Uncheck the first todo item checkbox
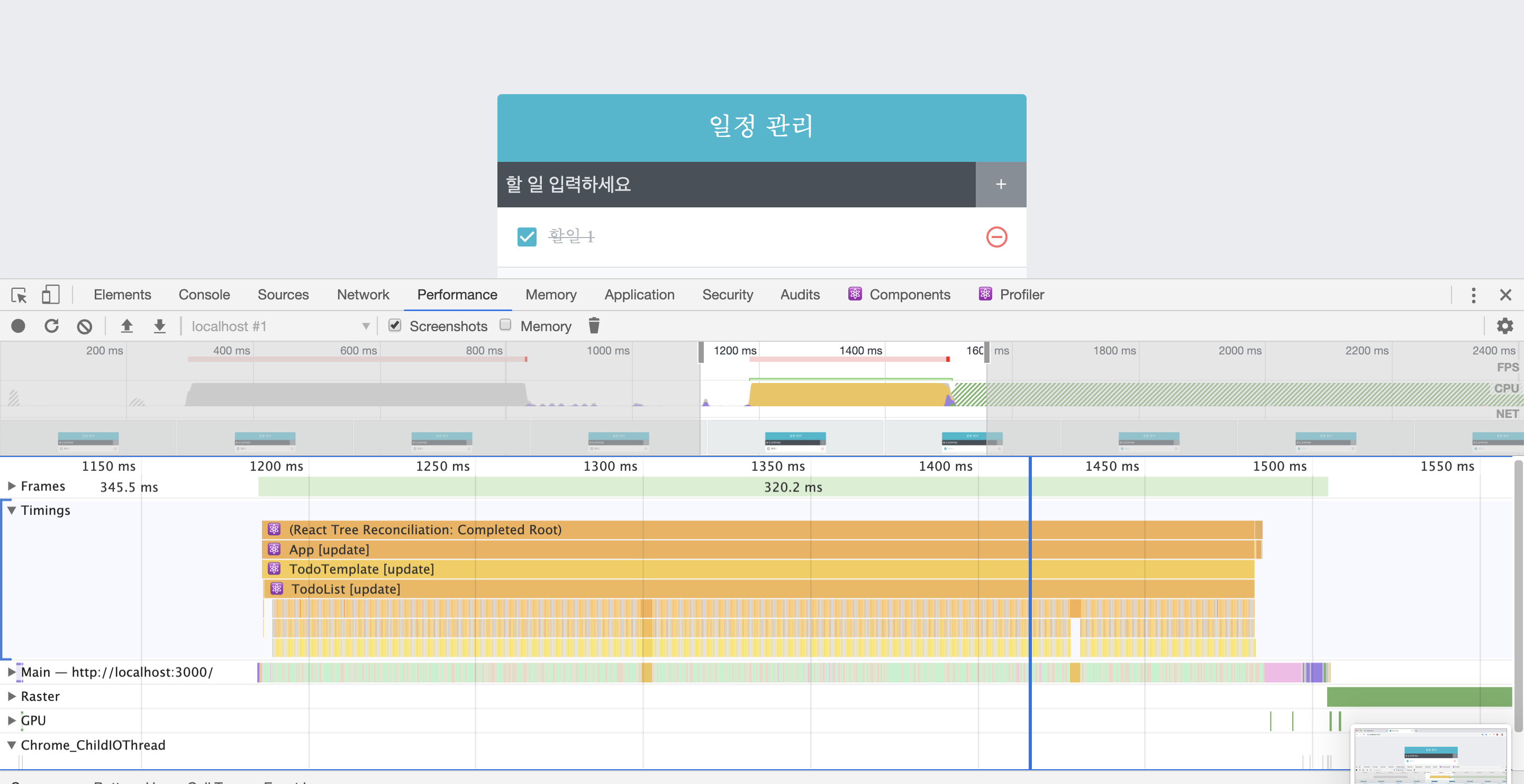 (527, 236)
